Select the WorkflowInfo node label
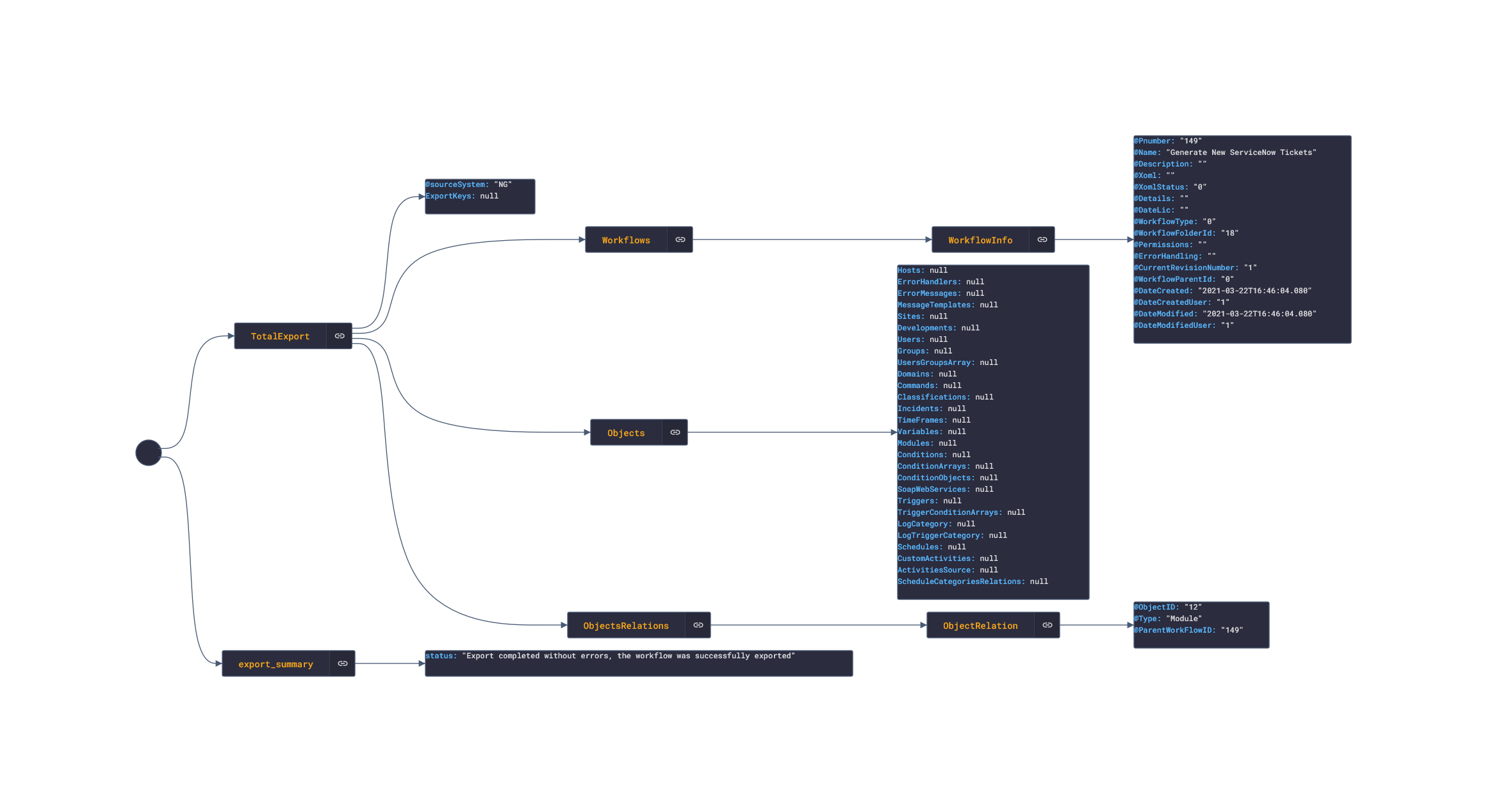Image resolution: width=1487 pixels, height=812 pixels. (980, 240)
